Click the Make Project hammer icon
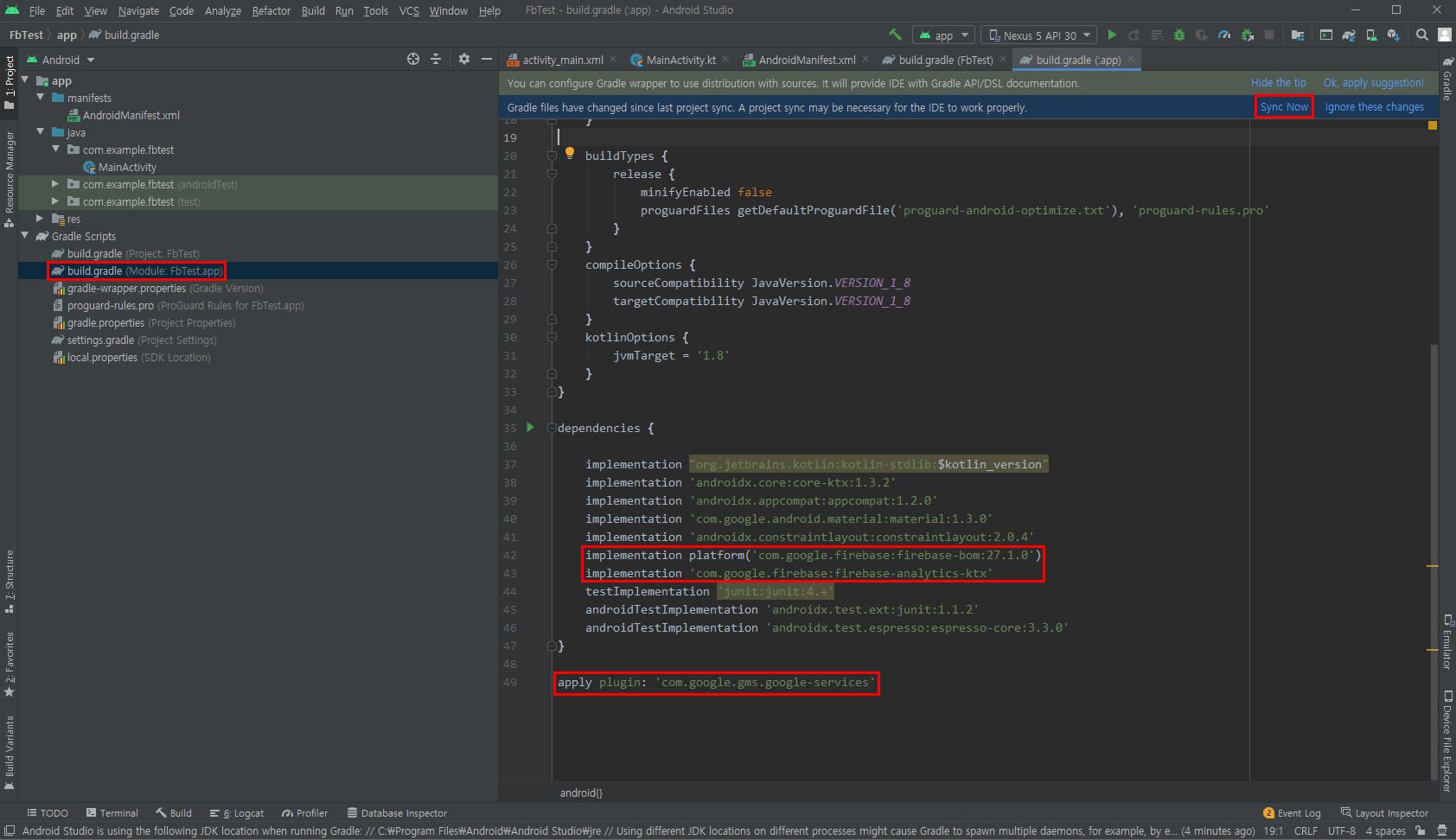This screenshot has width=1456, height=840. click(x=895, y=35)
